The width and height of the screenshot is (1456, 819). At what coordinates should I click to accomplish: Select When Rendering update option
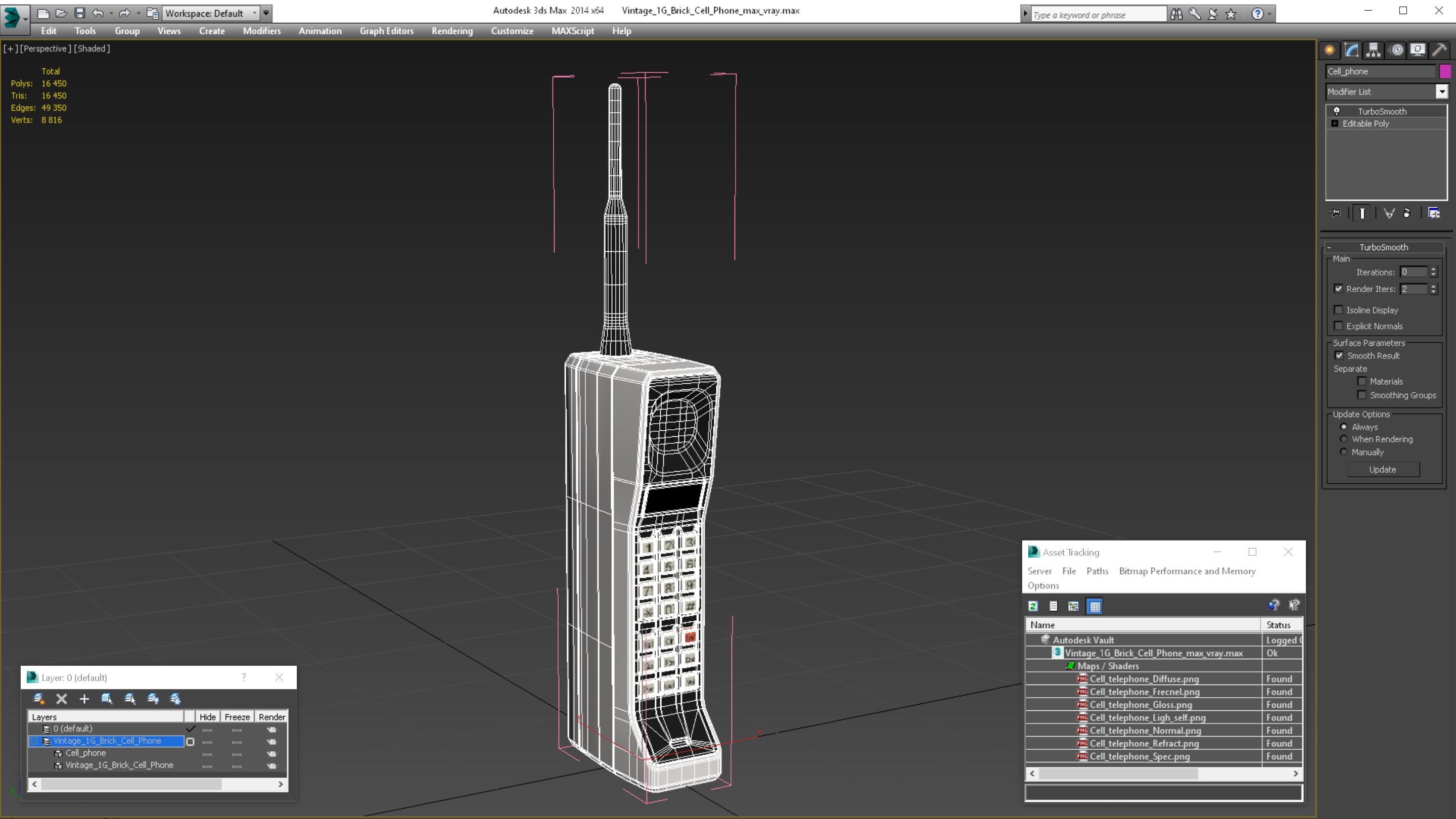(1344, 439)
